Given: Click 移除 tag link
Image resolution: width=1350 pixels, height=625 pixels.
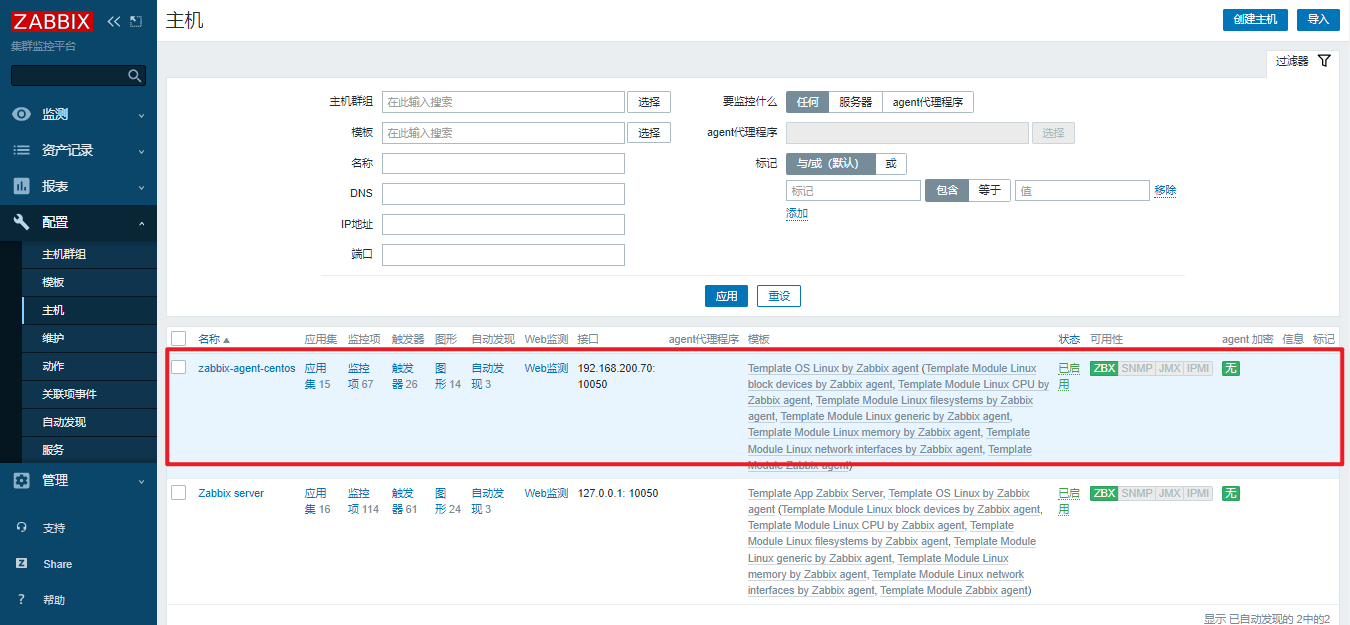Looking at the screenshot, I should (x=1165, y=190).
